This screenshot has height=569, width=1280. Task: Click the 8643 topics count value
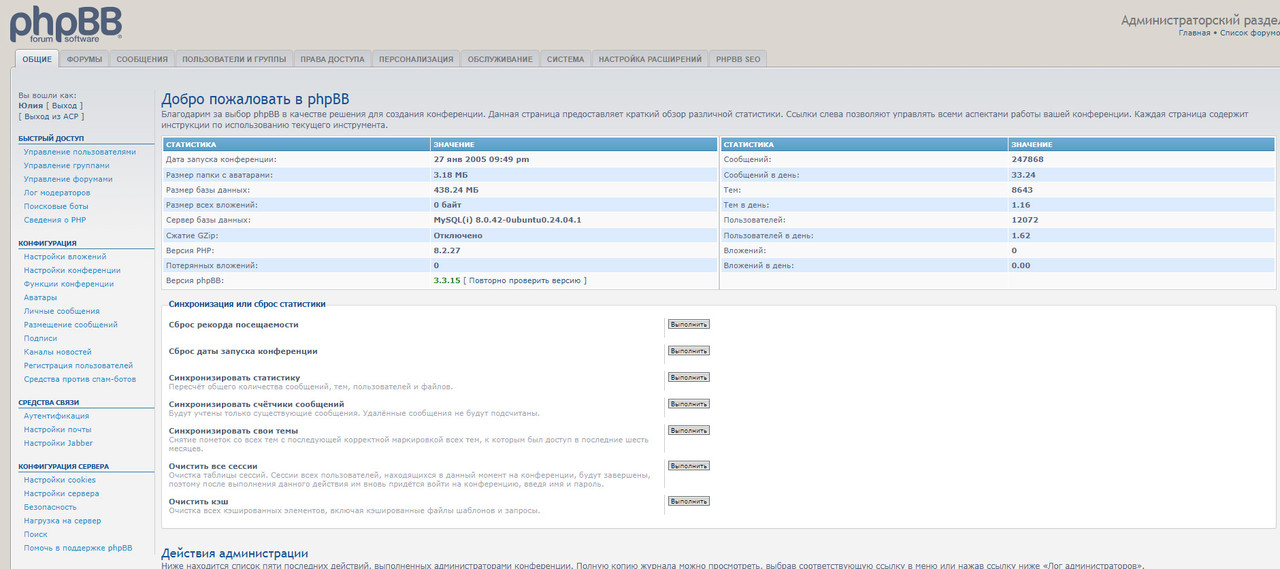point(1022,189)
